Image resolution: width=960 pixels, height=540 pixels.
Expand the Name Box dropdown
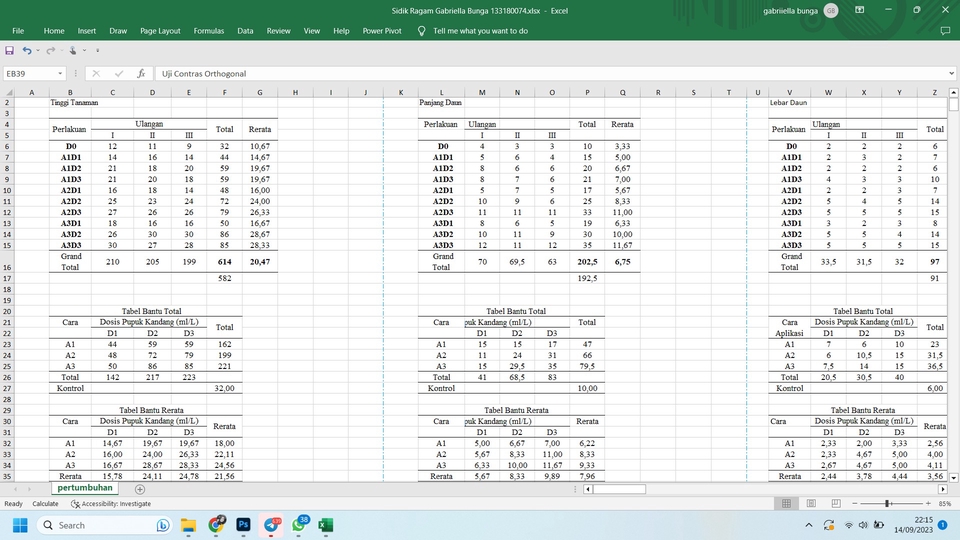[x=60, y=73]
